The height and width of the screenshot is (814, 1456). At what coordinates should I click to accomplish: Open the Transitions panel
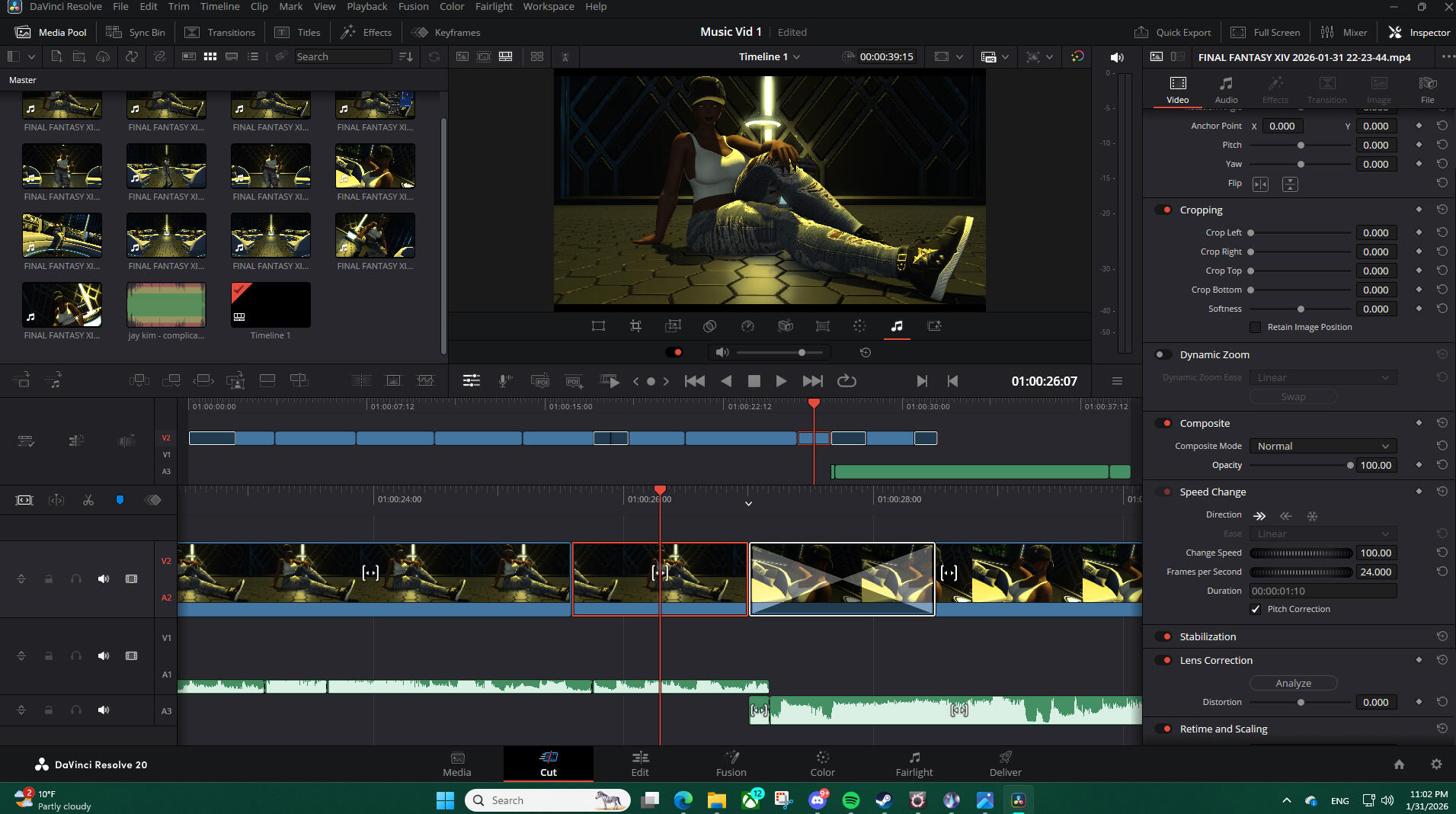pos(219,32)
